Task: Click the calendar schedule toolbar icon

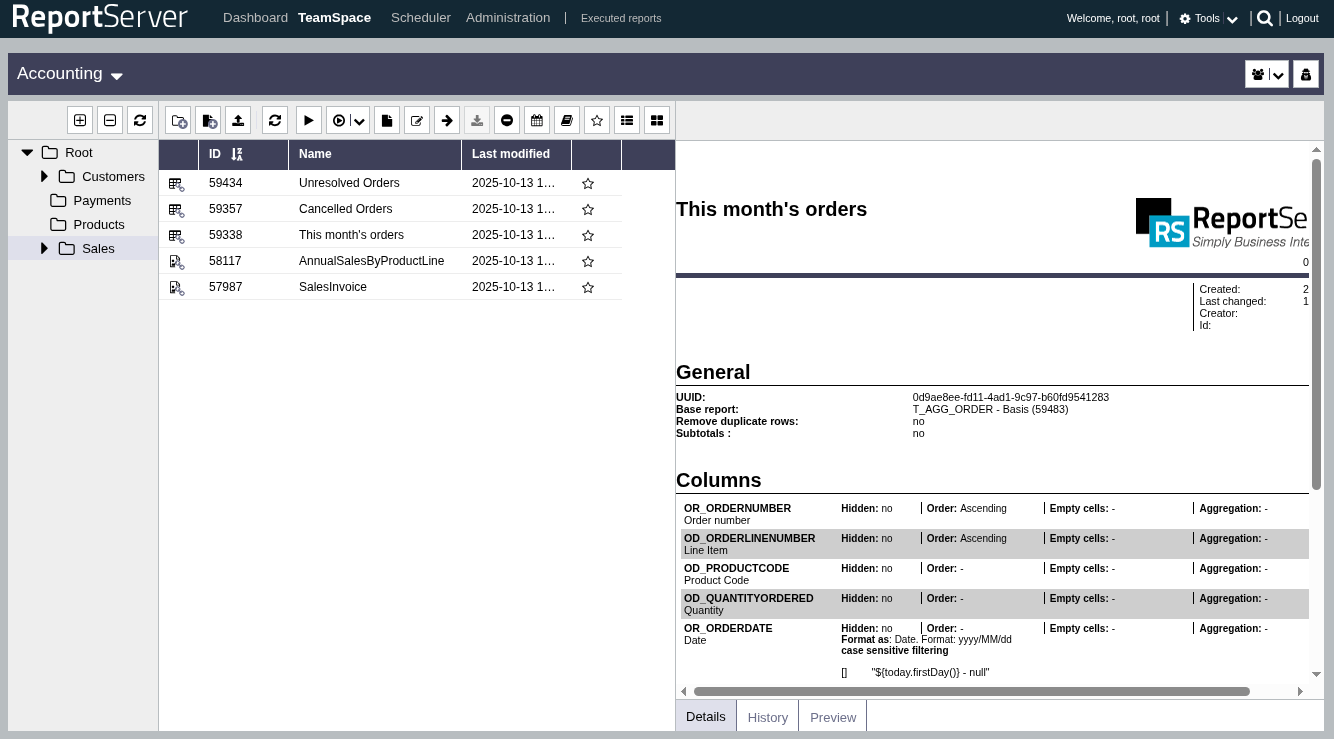Action: pos(537,120)
